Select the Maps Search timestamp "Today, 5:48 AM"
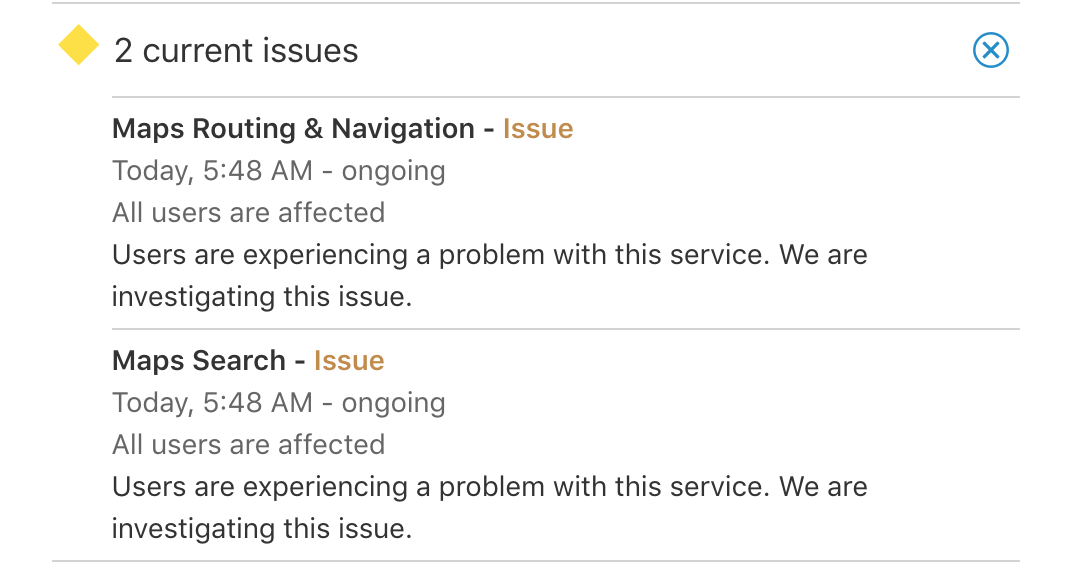 pyautogui.click(x=213, y=403)
